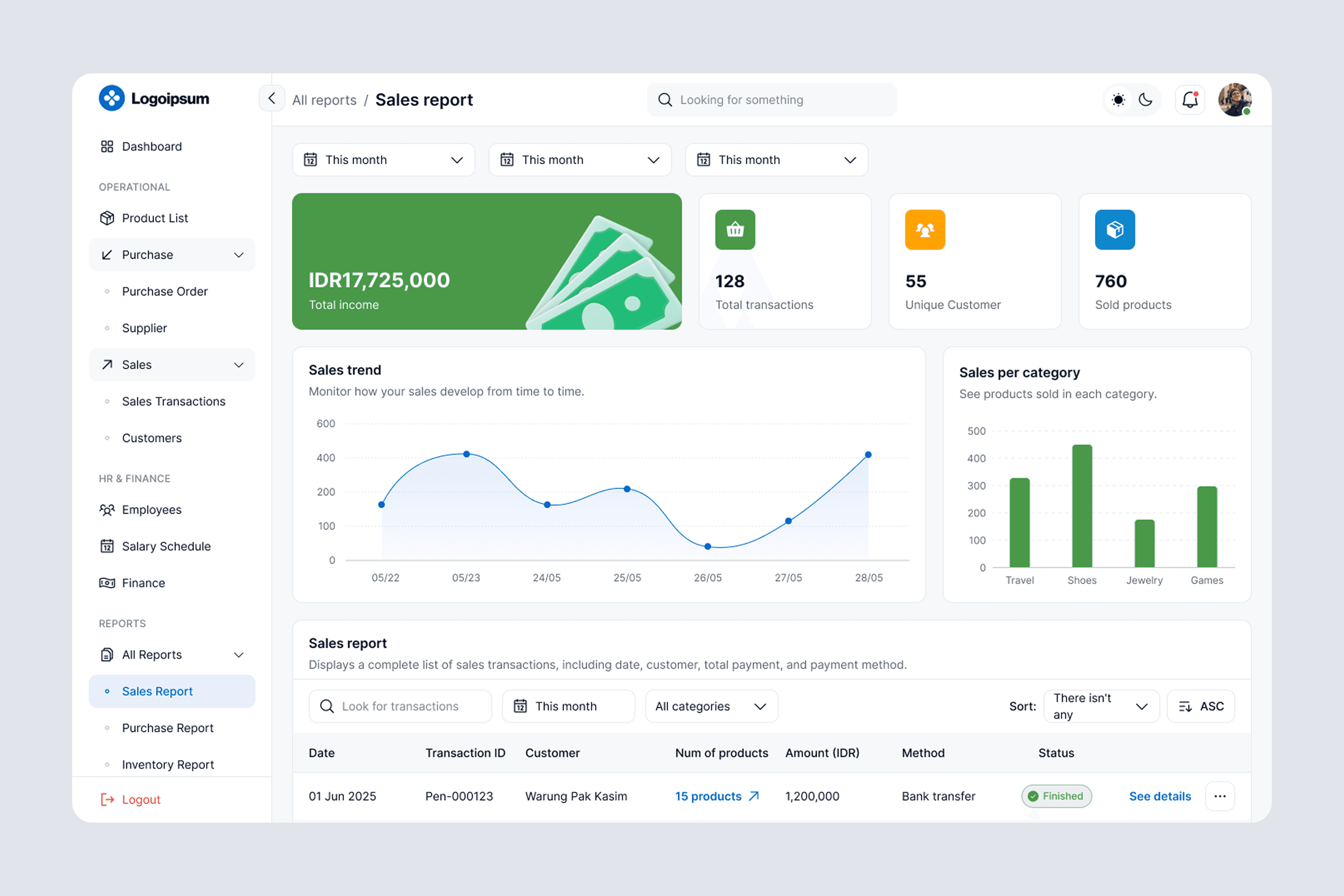The height and width of the screenshot is (896, 1344).
Task: Switch to light mode sun toggle
Action: coord(1118,100)
